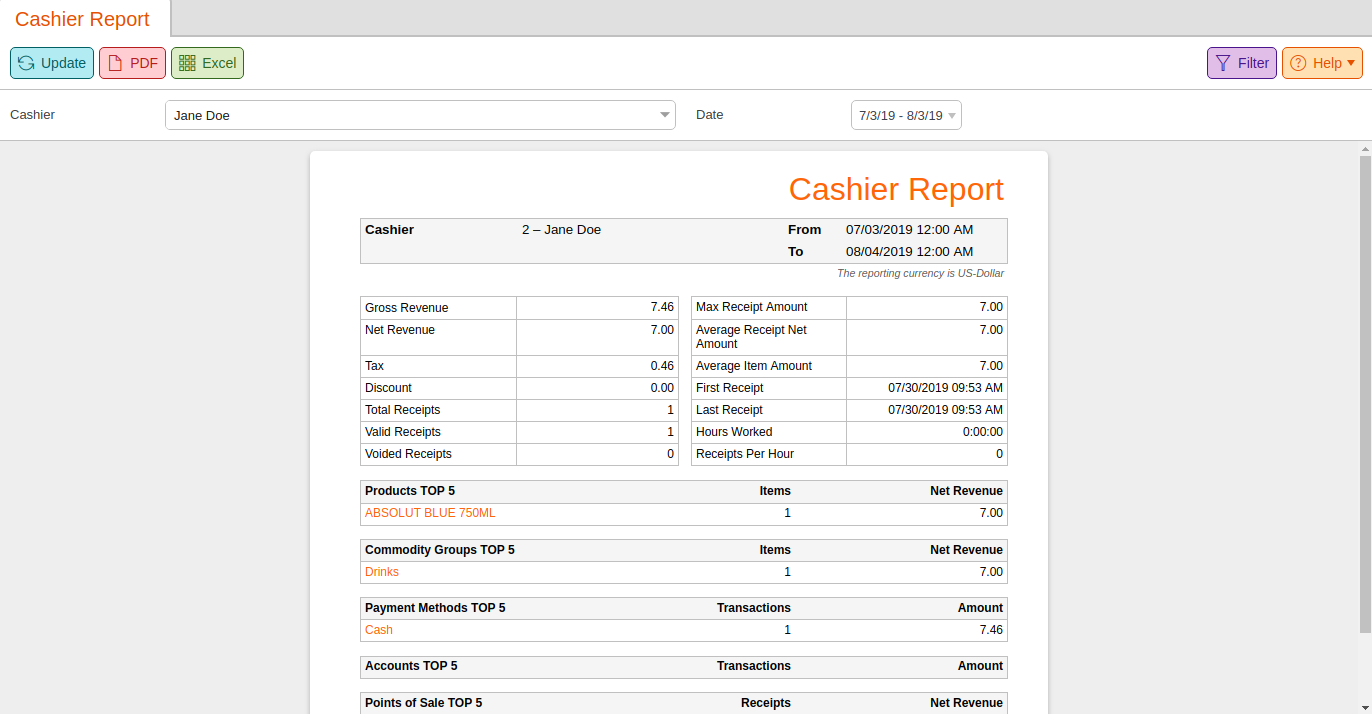Open the Date range dropdown arrow
The width and height of the screenshot is (1372, 714).
[x=952, y=115]
